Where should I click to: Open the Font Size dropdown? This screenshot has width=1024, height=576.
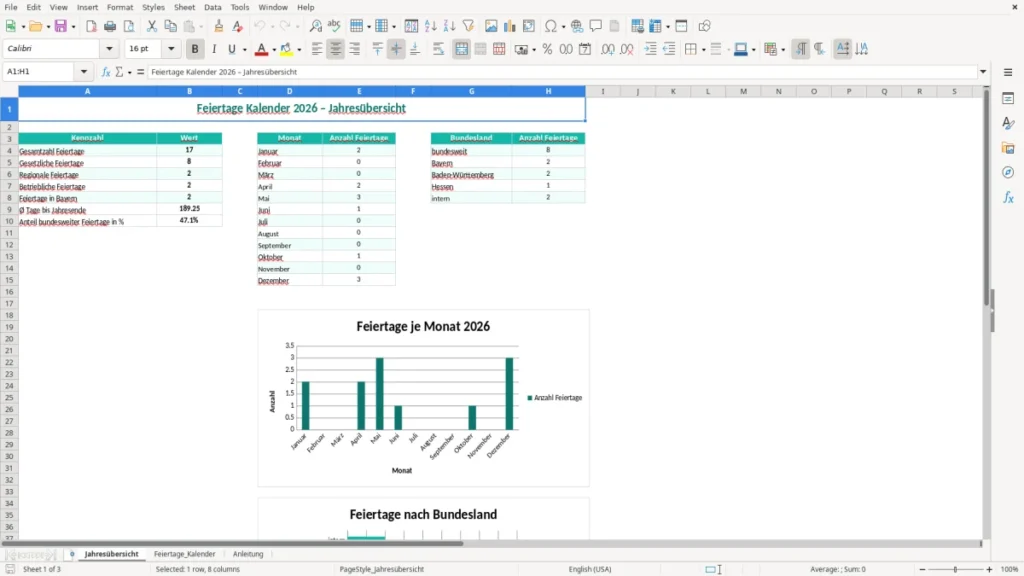(x=171, y=48)
